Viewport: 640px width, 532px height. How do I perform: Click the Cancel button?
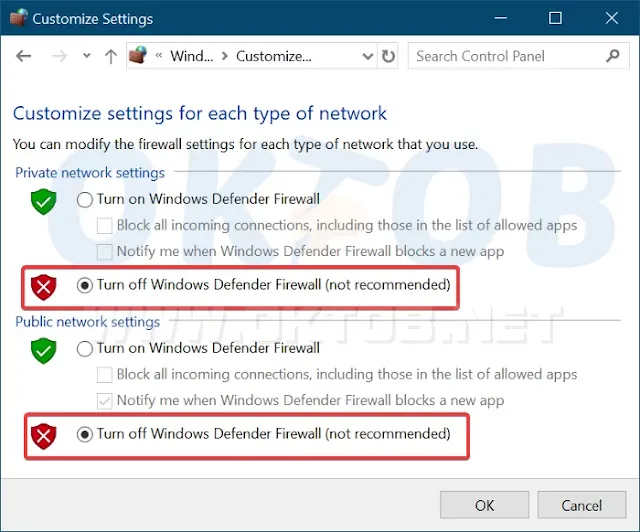tap(582, 505)
